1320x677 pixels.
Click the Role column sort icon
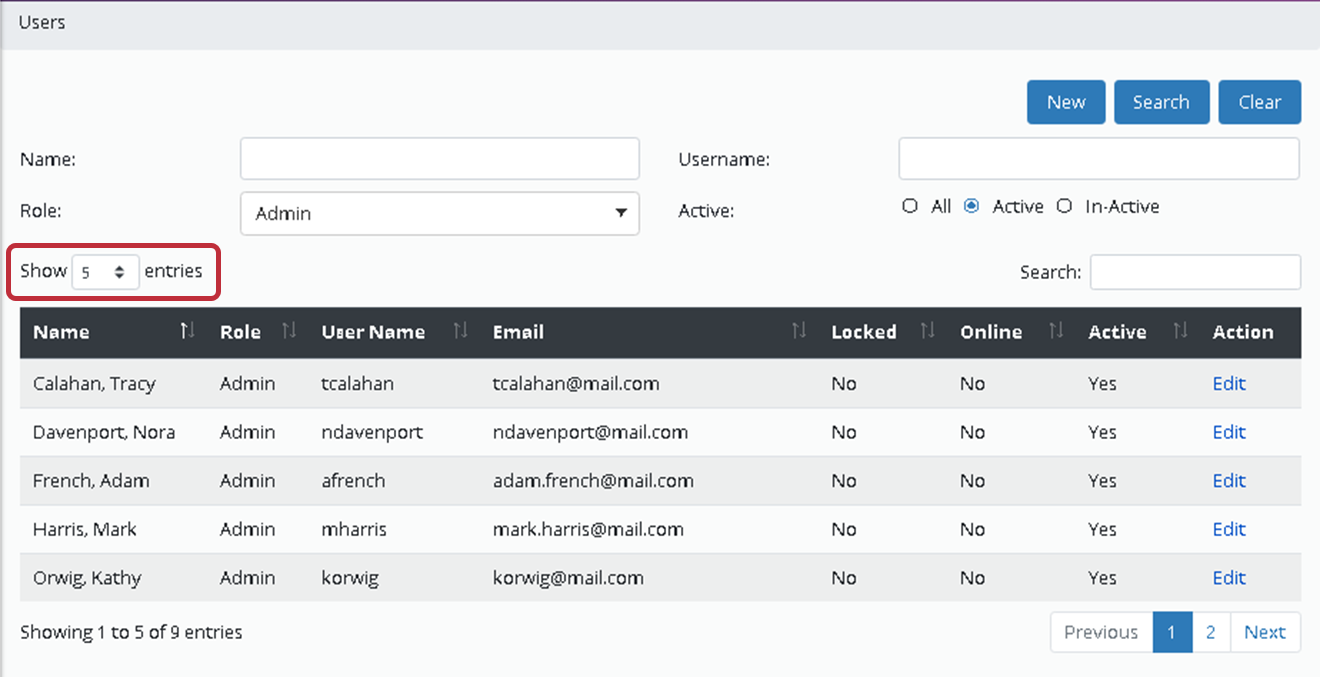tap(289, 331)
